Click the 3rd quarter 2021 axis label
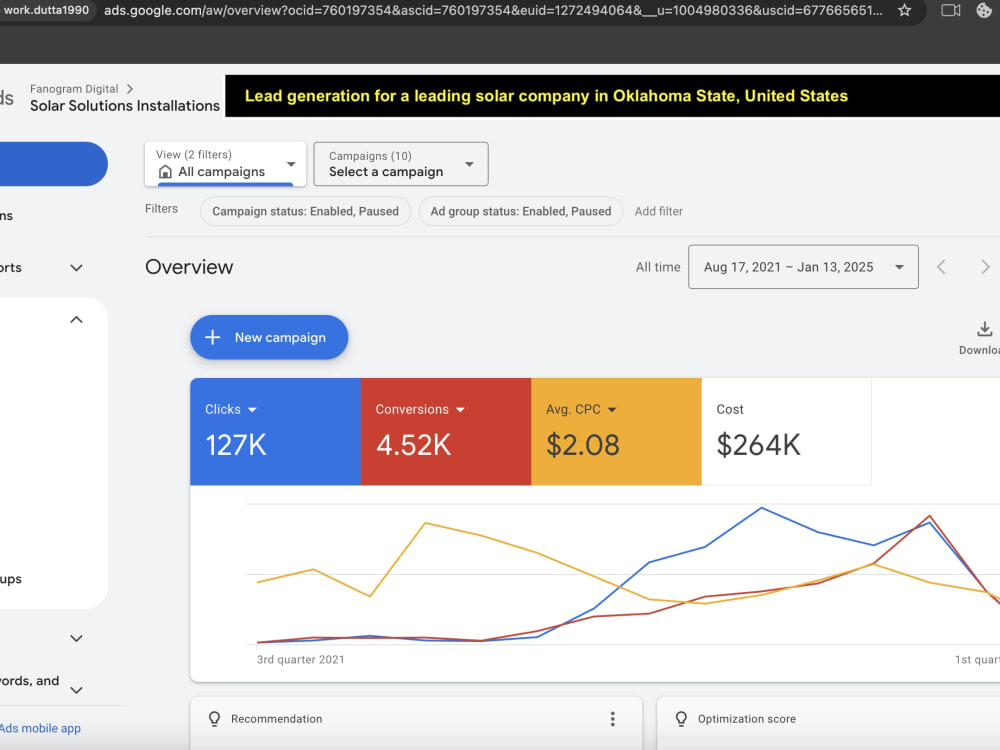Viewport: 1000px width, 750px height. point(300,659)
